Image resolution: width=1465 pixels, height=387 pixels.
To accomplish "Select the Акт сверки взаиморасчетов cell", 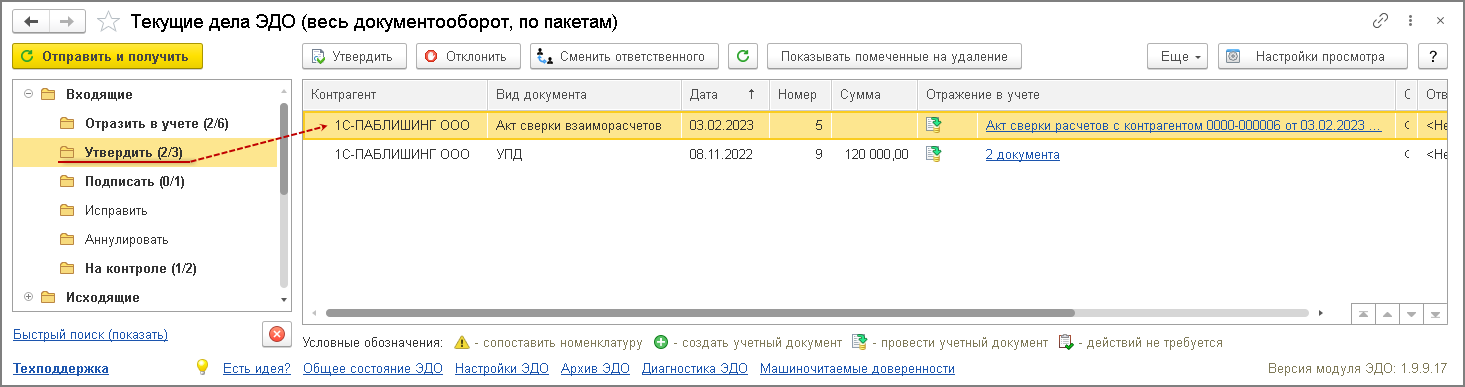I will pyautogui.click(x=584, y=125).
